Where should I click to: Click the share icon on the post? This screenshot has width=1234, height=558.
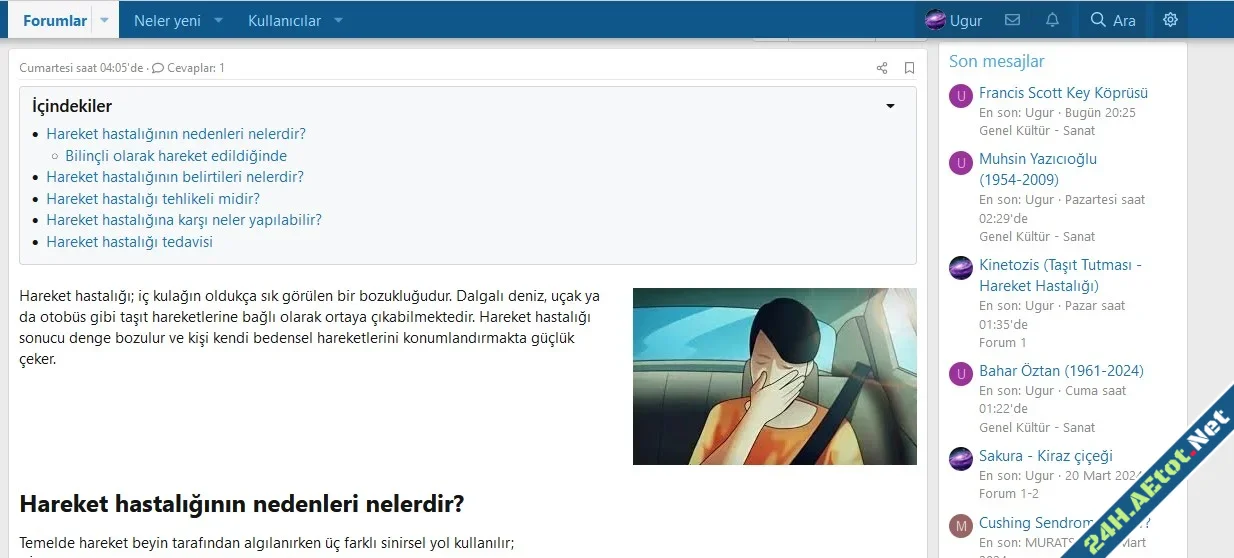[882, 68]
